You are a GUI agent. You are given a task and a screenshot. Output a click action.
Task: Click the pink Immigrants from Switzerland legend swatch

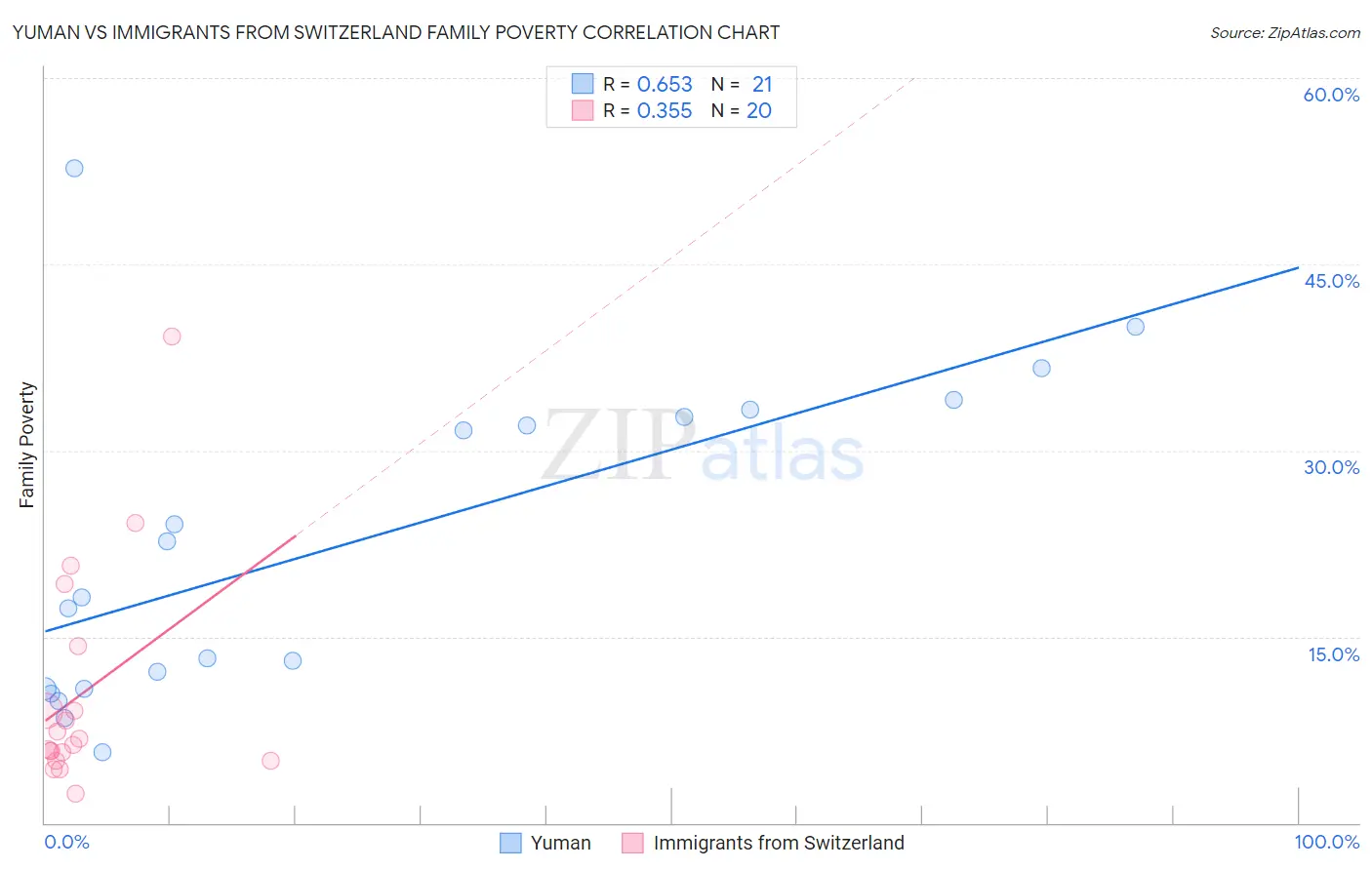pos(632,843)
